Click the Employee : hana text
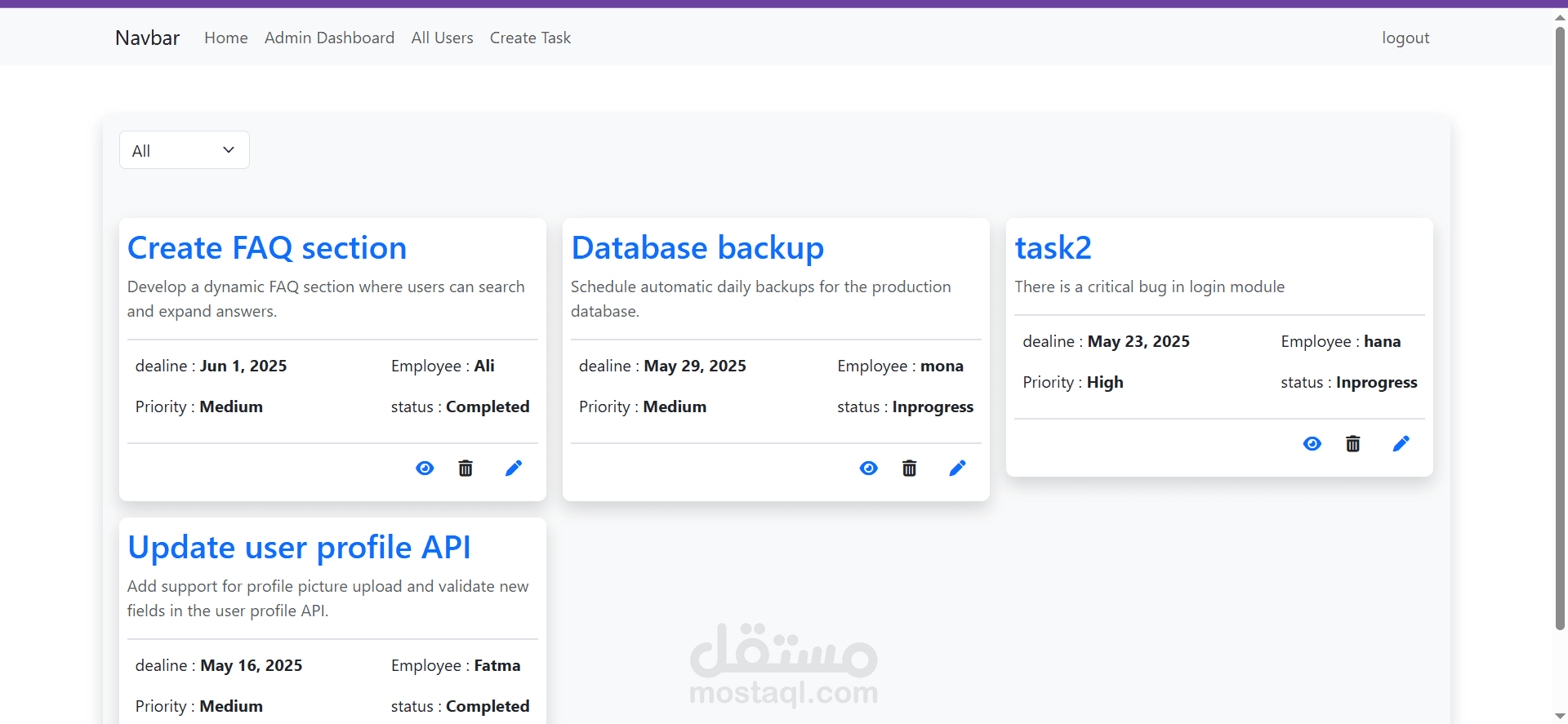This screenshot has width=1568, height=724. 1341,341
